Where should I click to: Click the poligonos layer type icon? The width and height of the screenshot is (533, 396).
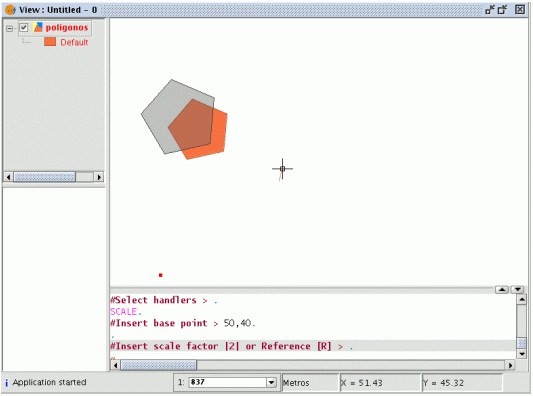[38, 28]
